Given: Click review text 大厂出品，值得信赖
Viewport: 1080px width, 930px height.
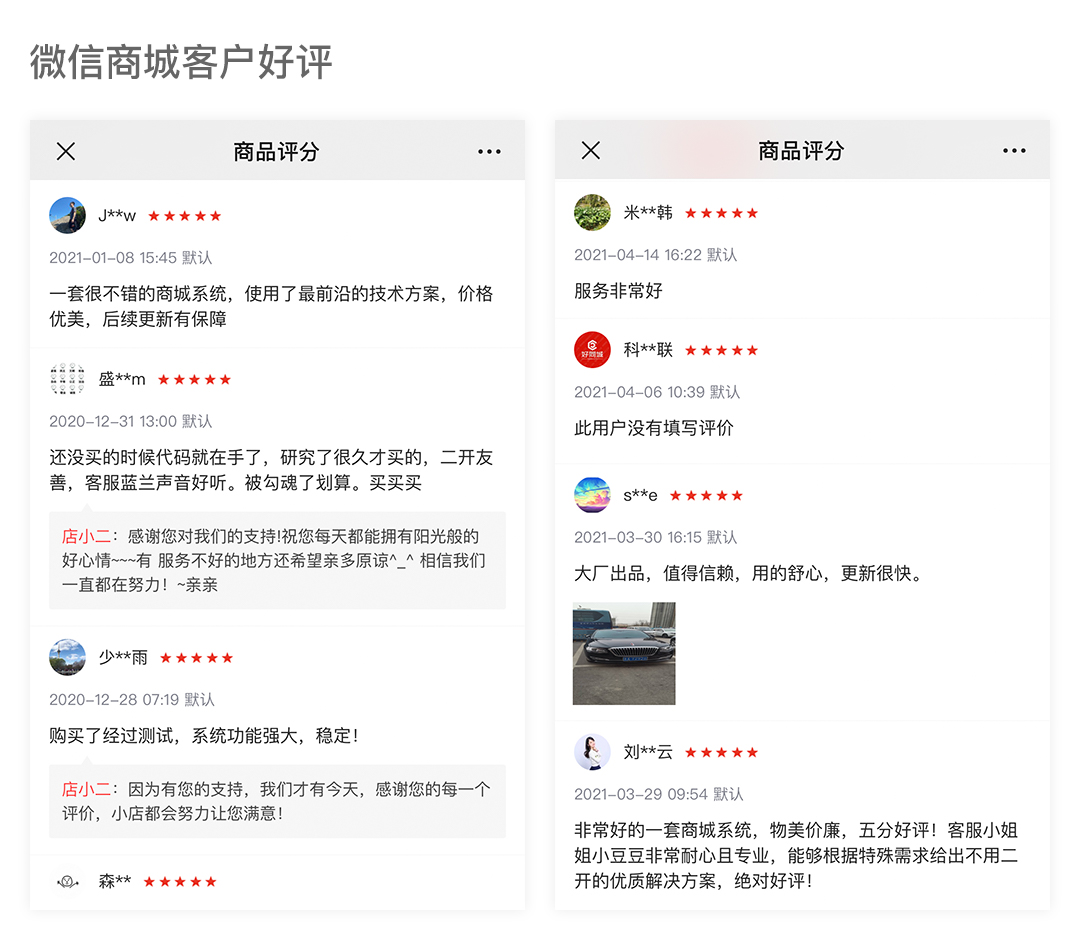Looking at the screenshot, I should click(x=749, y=573).
